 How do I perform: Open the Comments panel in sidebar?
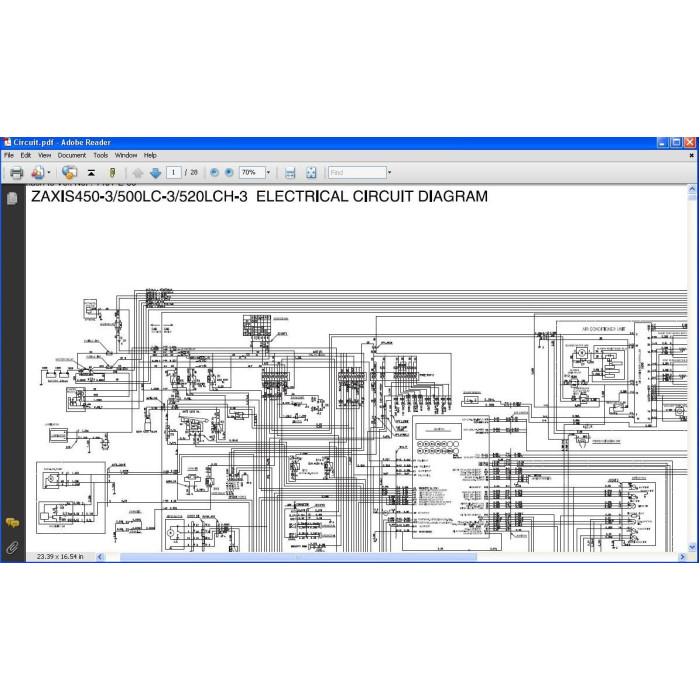click(12, 523)
